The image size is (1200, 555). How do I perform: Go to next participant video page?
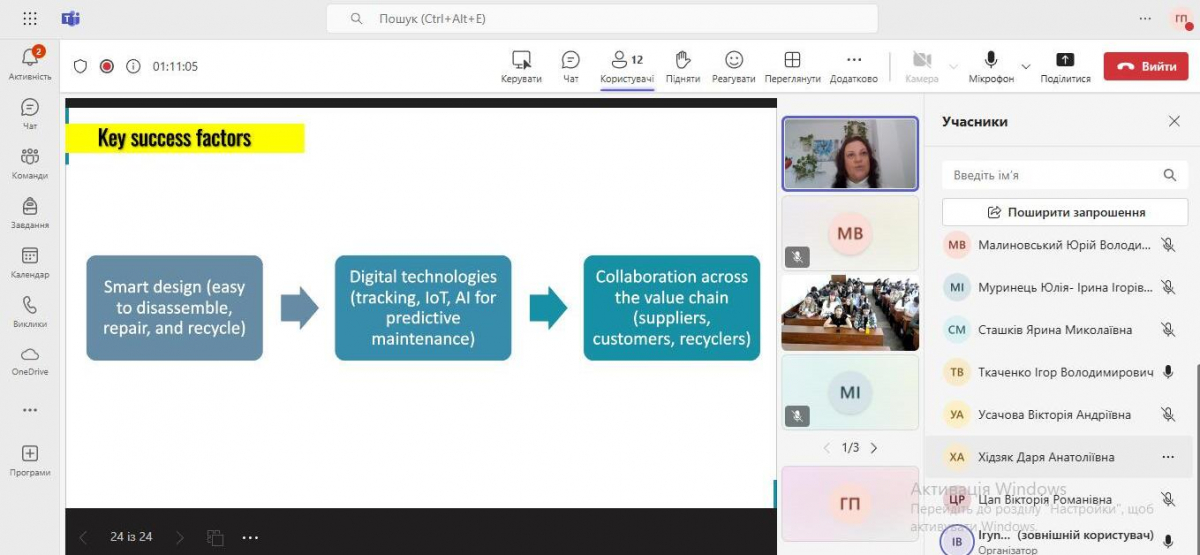874,448
